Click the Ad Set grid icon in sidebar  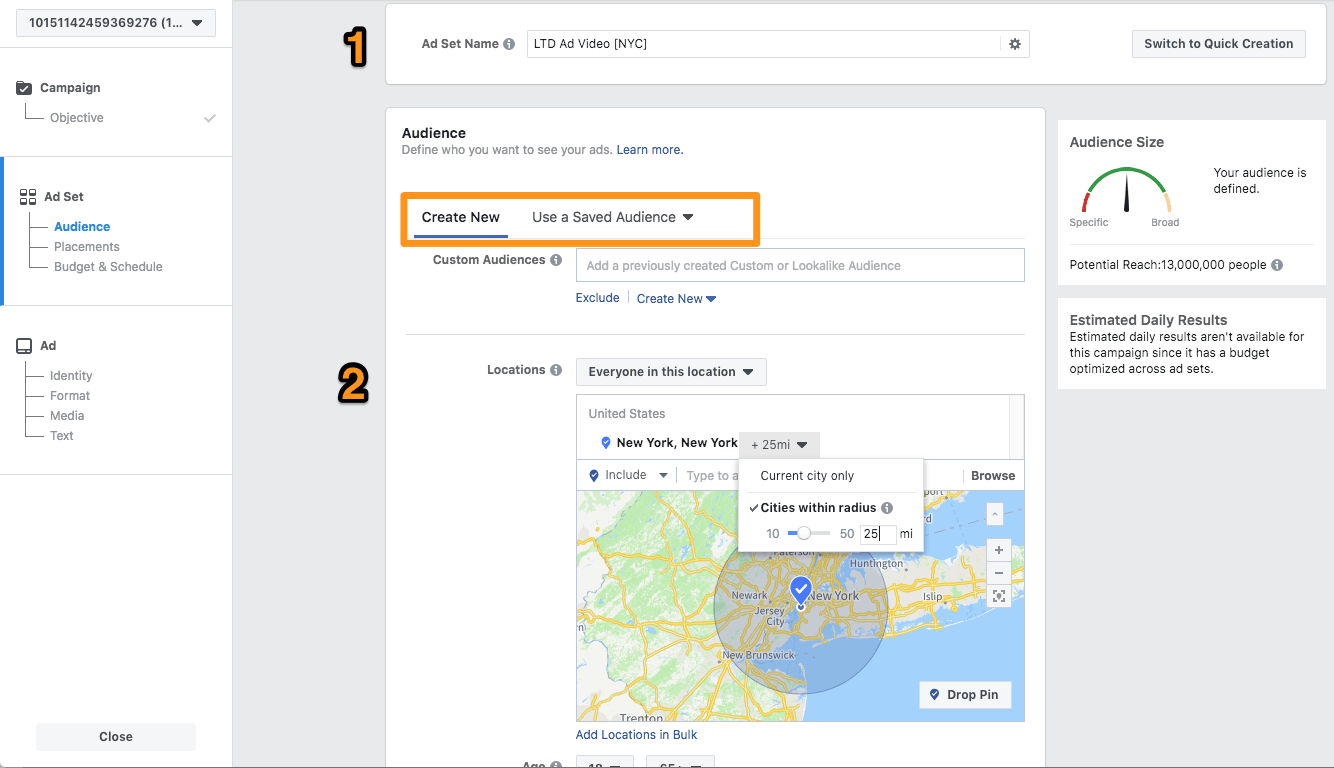(27, 197)
